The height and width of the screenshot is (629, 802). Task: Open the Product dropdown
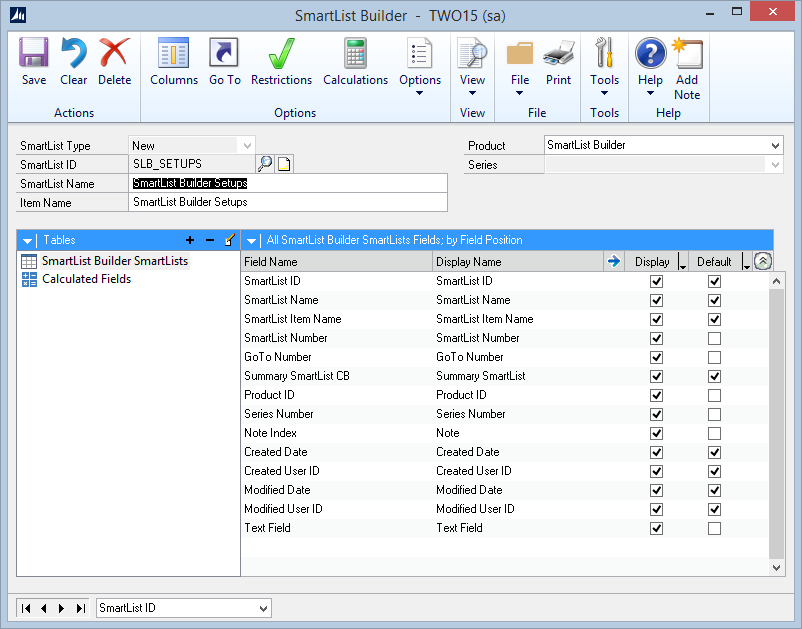[x=775, y=146]
